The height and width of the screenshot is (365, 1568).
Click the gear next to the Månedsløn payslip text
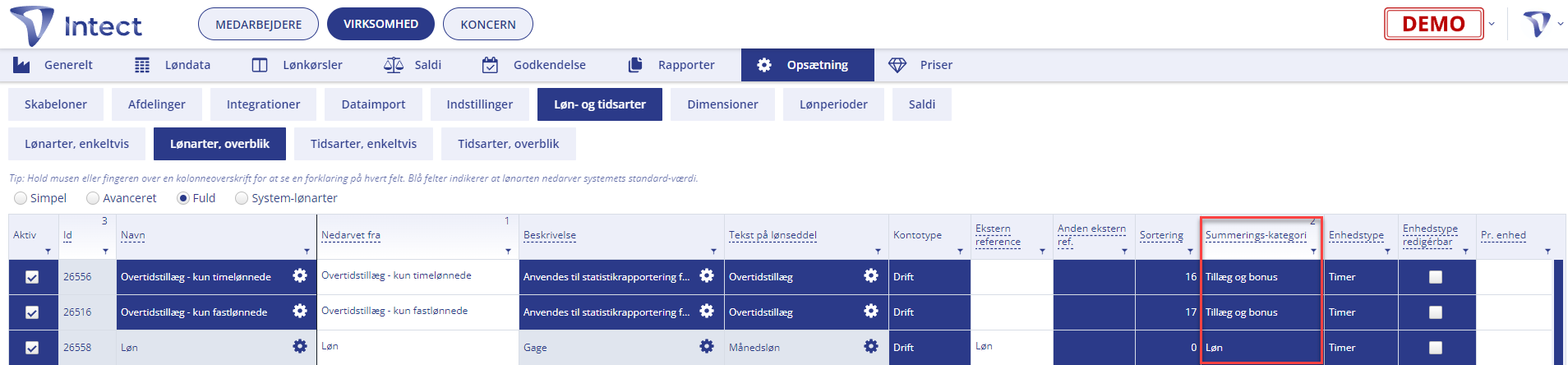871,347
